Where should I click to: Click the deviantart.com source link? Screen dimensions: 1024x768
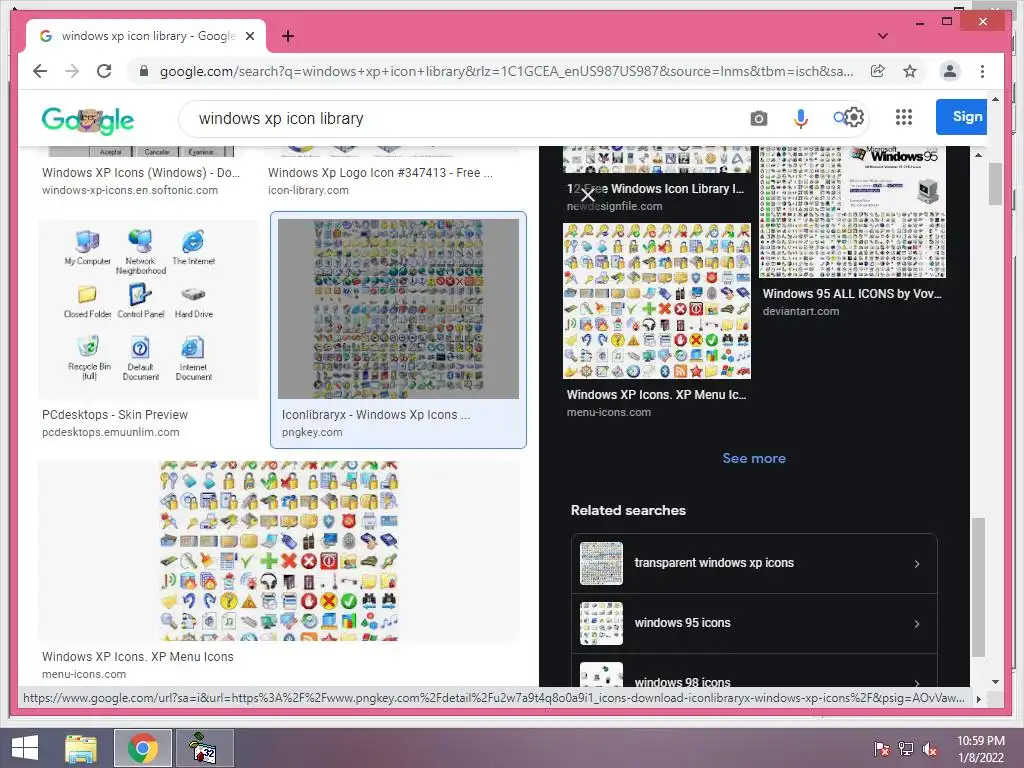(x=801, y=312)
